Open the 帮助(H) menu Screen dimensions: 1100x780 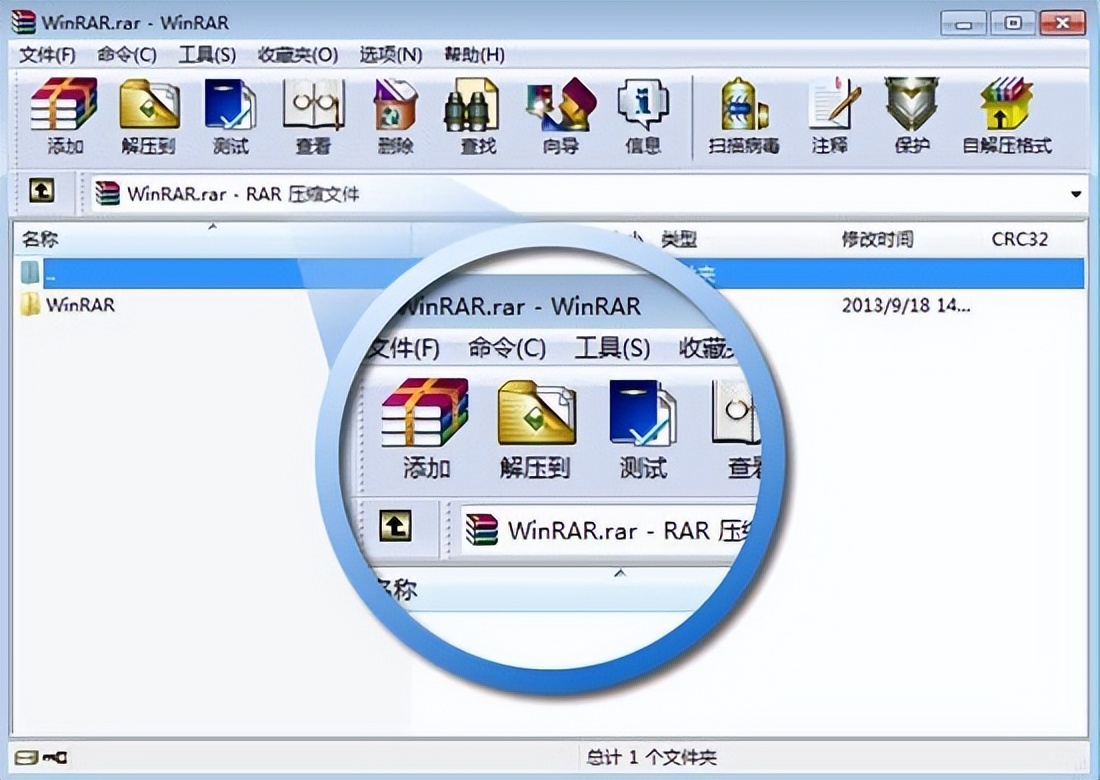click(x=475, y=55)
